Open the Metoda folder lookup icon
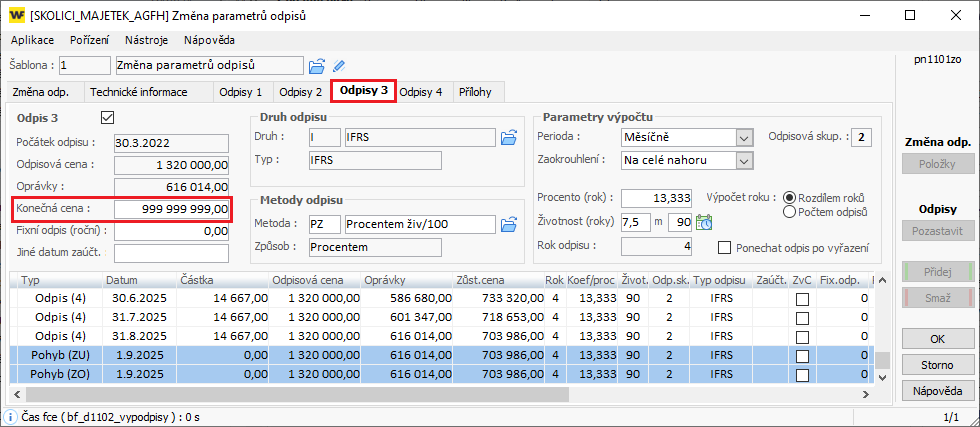This screenshot has height=427, width=980. tap(508, 222)
